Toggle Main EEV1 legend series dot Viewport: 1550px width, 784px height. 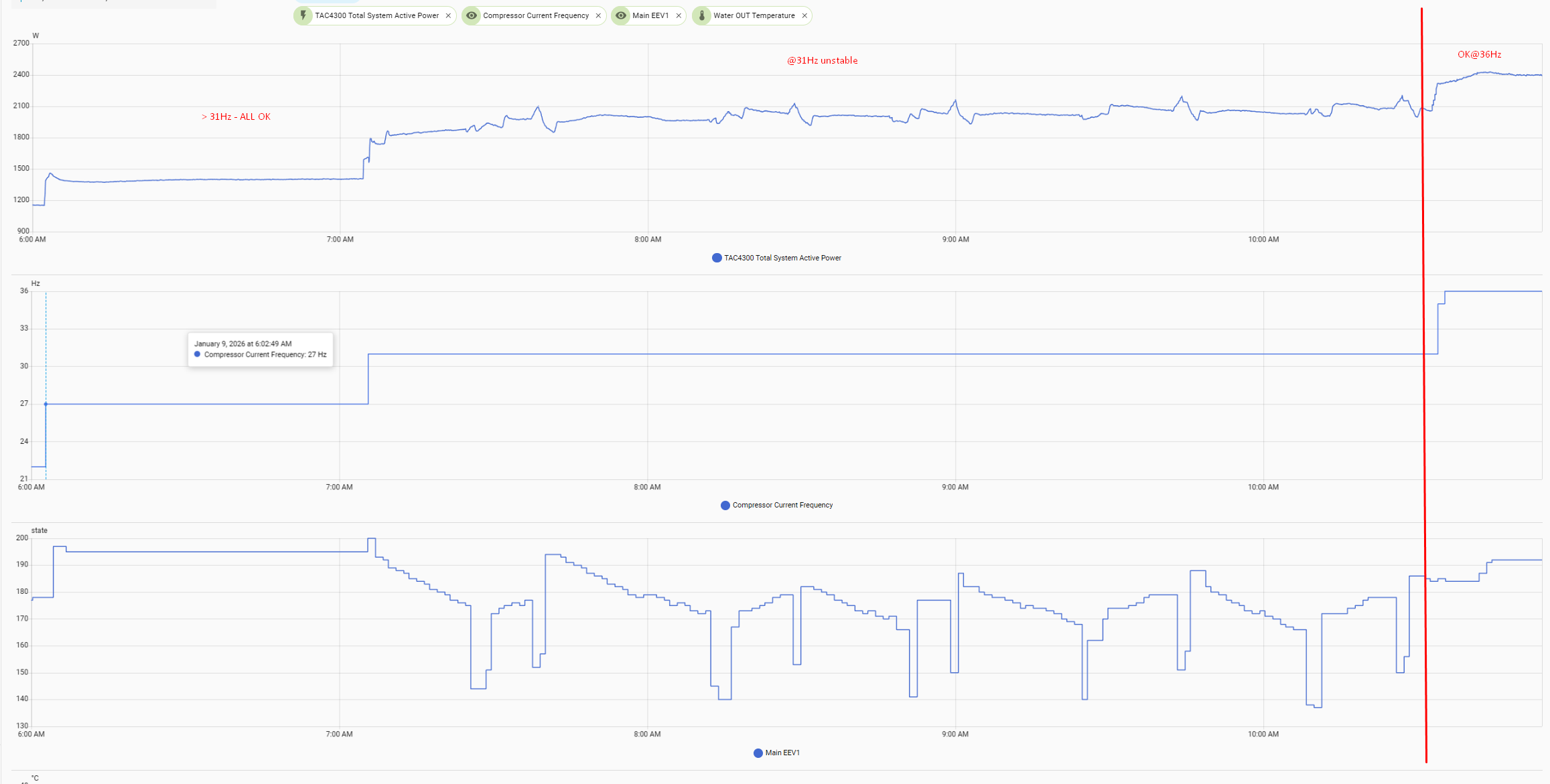click(x=758, y=753)
